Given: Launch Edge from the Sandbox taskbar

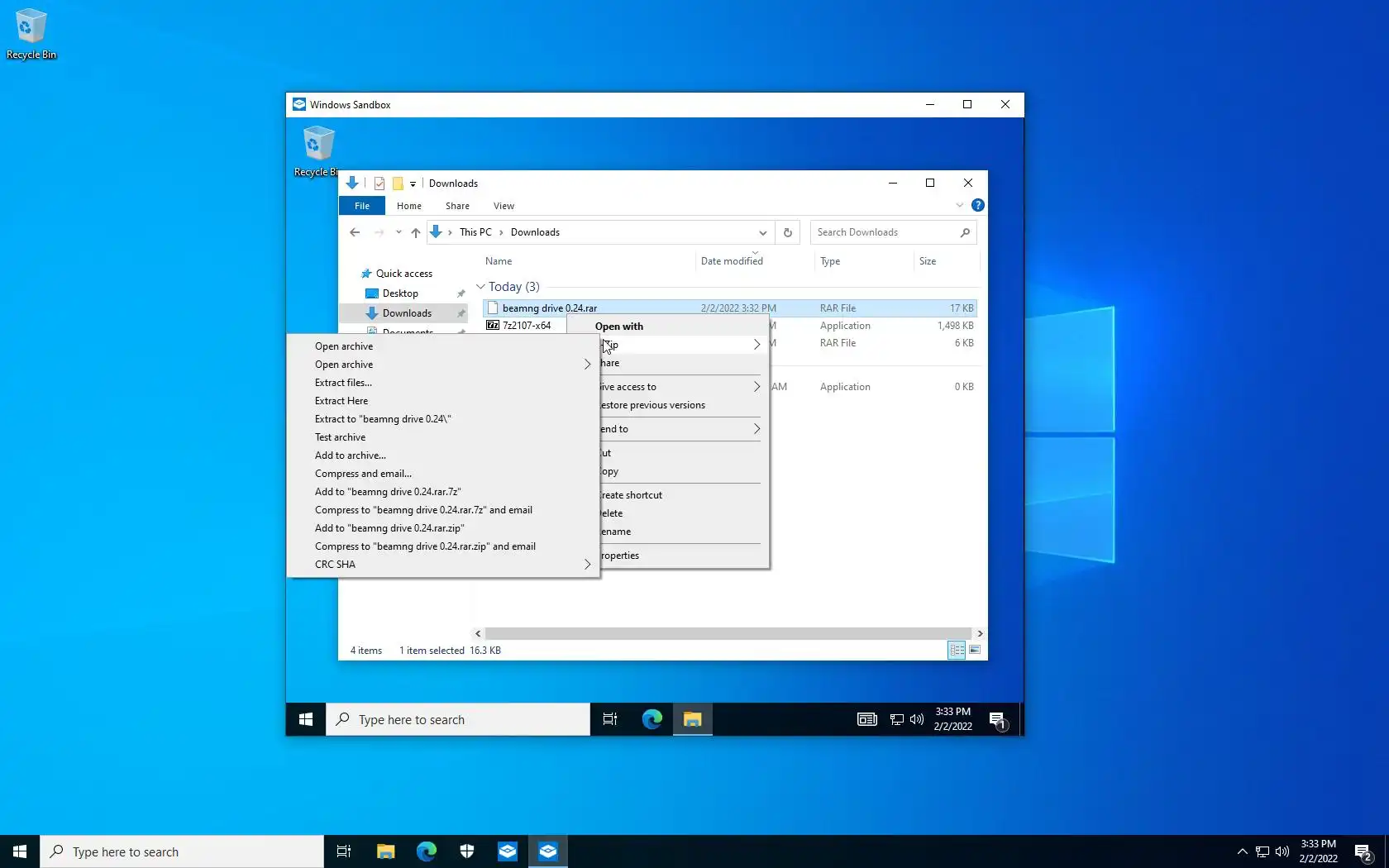Looking at the screenshot, I should 652,720.
